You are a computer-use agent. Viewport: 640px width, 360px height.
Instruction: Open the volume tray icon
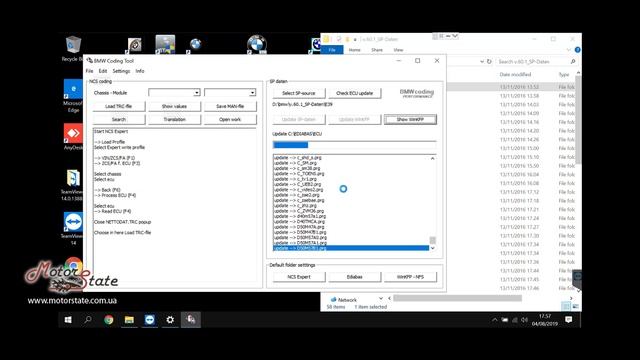click(x=524, y=320)
